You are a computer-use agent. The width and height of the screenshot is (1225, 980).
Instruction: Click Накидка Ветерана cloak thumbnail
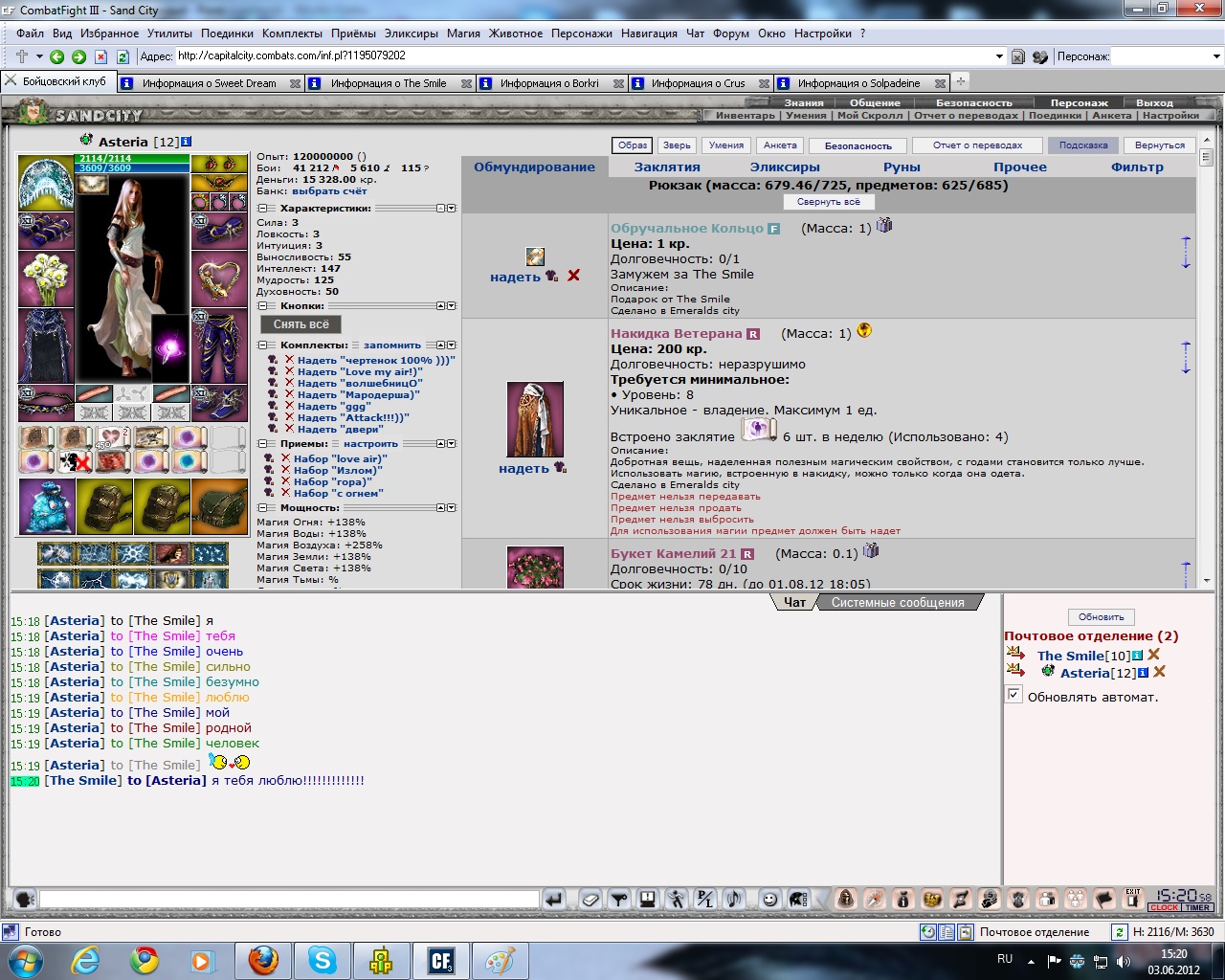535,419
